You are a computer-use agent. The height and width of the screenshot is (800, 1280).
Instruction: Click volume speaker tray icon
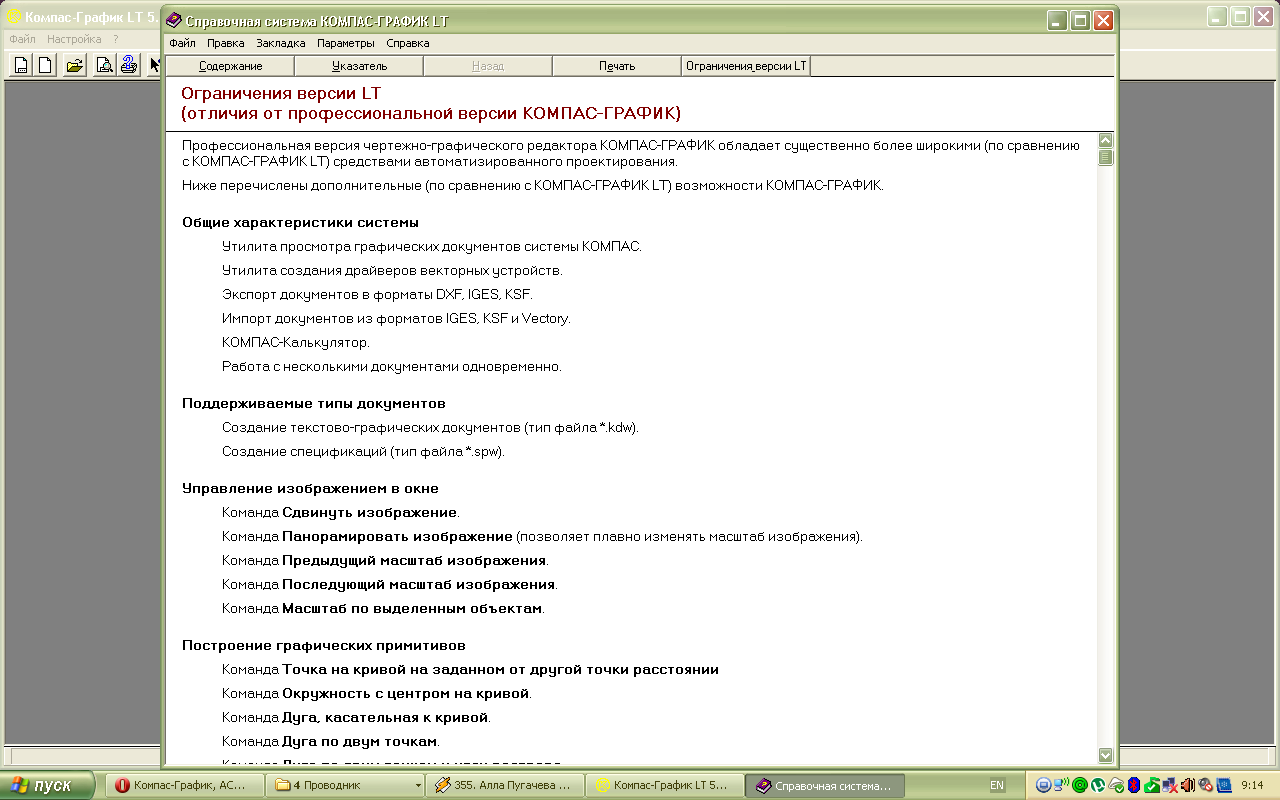coord(1188,785)
